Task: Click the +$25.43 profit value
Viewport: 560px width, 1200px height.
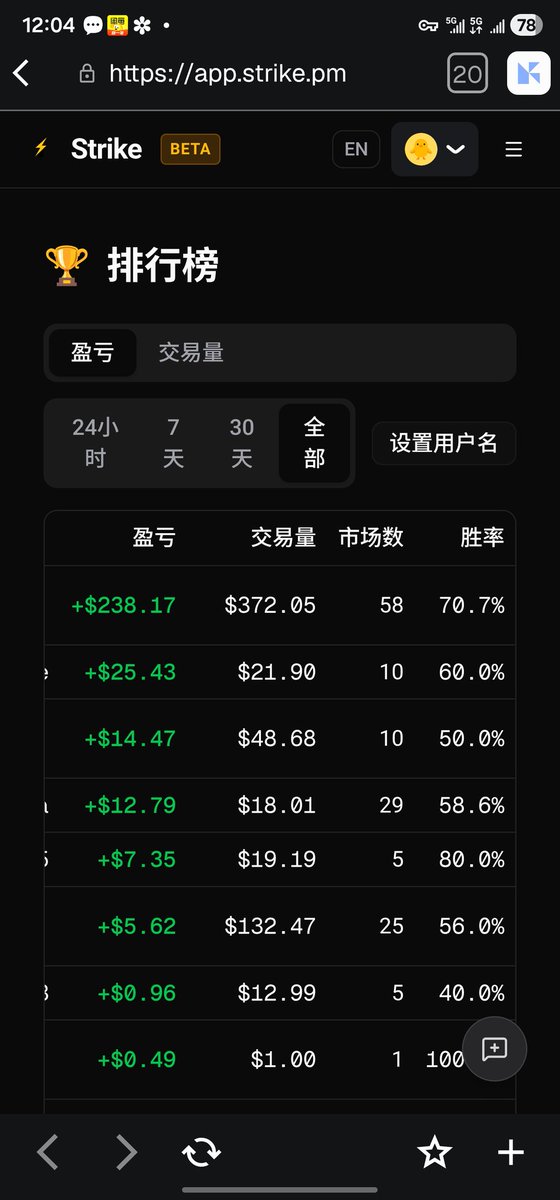Action: pyautogui.click(x=130, y=672)
